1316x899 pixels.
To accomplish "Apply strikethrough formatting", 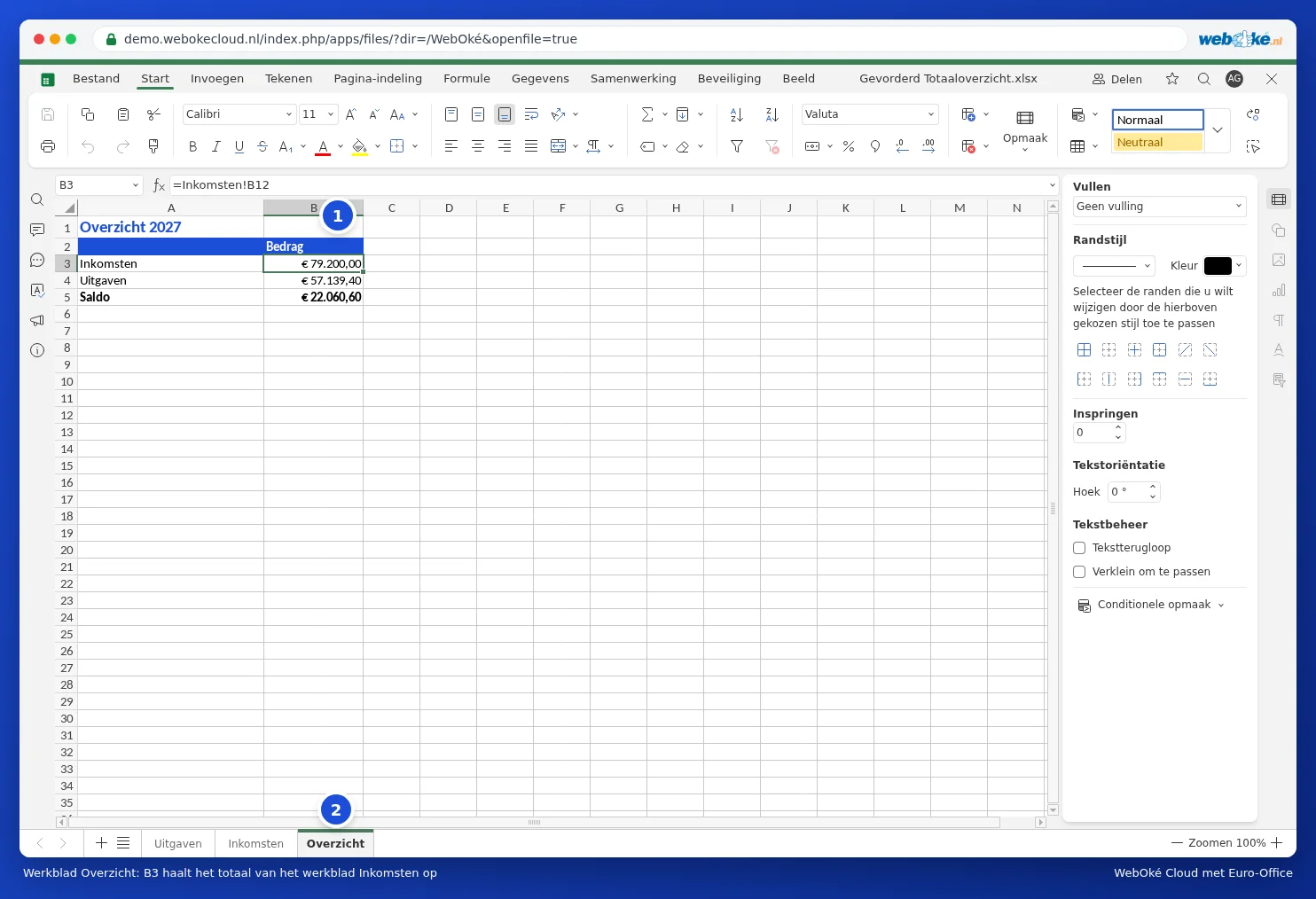I will point(262,146).
